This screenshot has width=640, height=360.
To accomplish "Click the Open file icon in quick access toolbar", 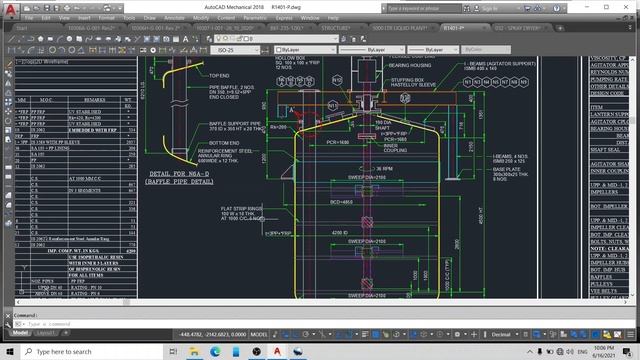I will pos(37,8).
